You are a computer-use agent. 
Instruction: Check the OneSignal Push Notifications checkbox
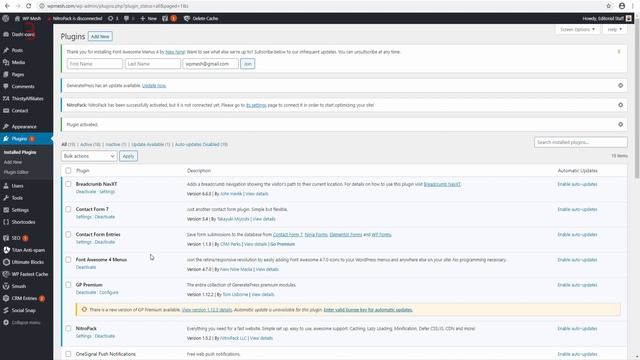pos(68,354)
